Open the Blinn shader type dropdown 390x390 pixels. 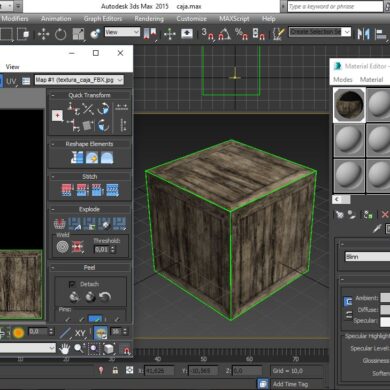pos(367,257)
